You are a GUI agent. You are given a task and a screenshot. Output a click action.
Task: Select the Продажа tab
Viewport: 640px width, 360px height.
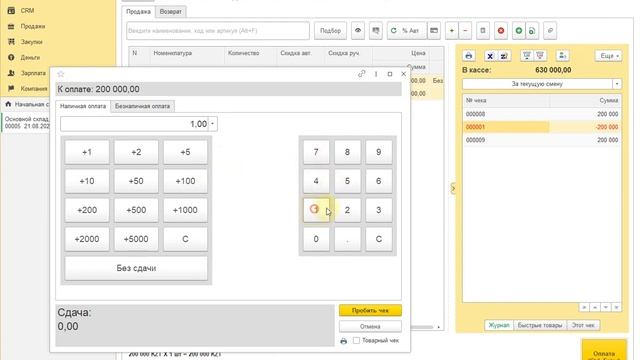tap(138, 12)
